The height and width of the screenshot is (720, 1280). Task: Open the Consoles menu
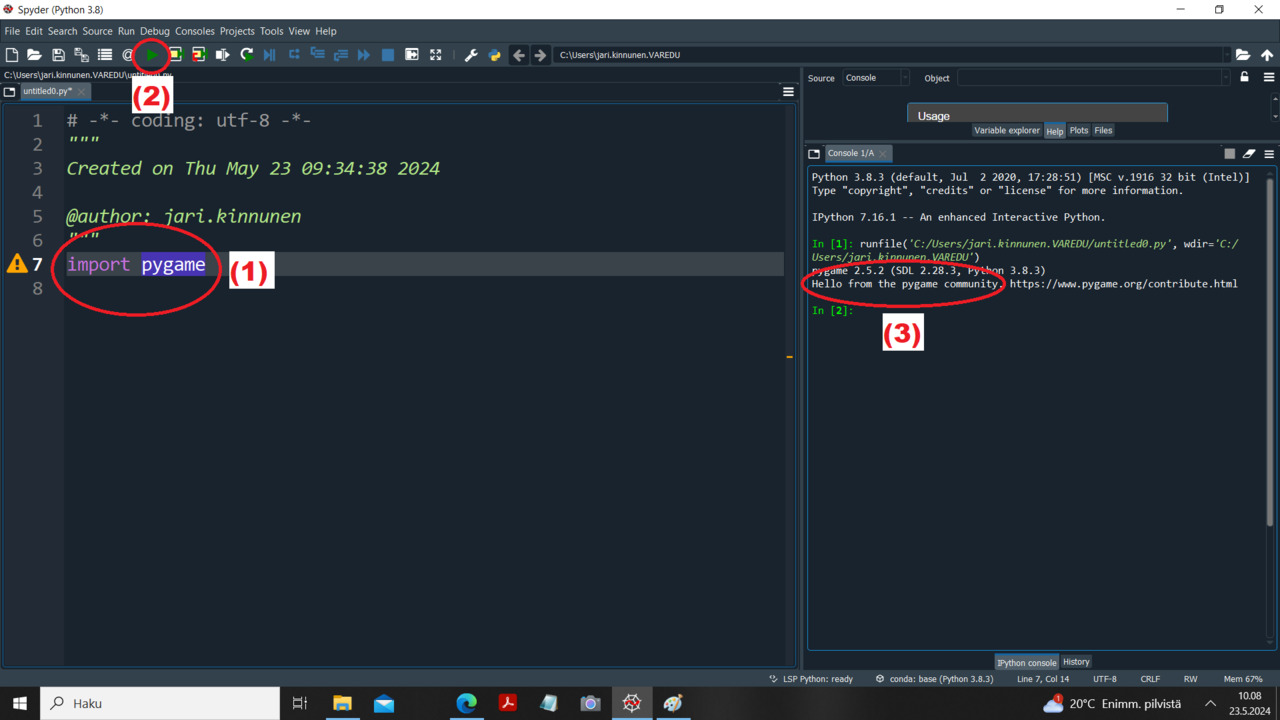point(195,31)
